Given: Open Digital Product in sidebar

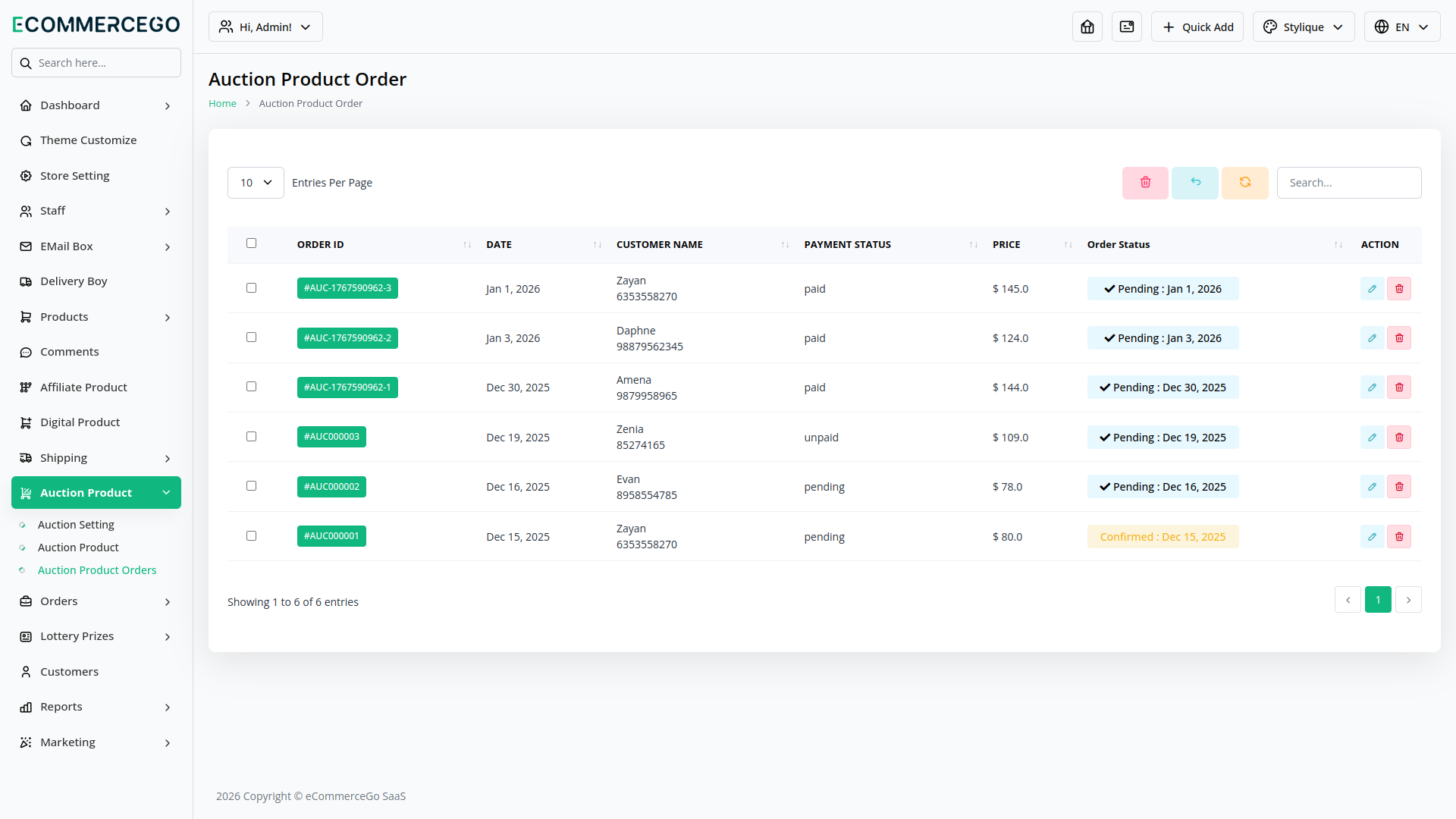Looking at the screenshot, I should click(96, 422).
